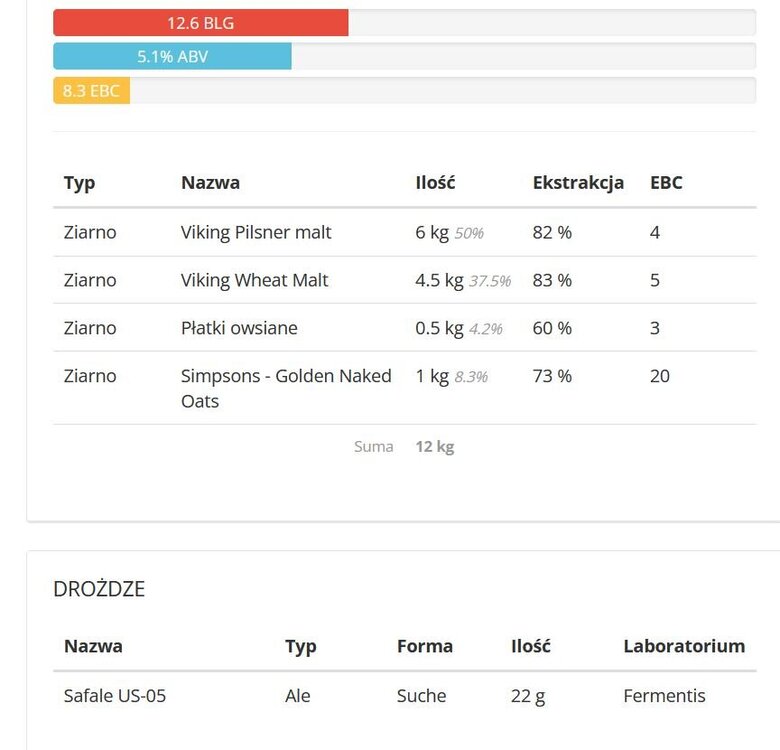Click the 6 kg amount cell
The height and width of the screenshot is (750, 780).
coord(432,232)
